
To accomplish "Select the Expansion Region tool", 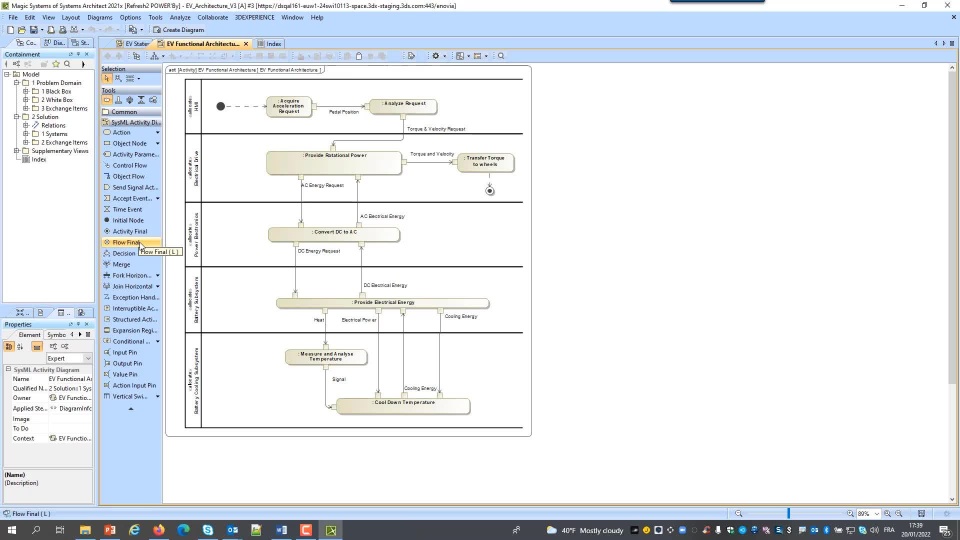I will pyautogui.click(x=131, y=331).
